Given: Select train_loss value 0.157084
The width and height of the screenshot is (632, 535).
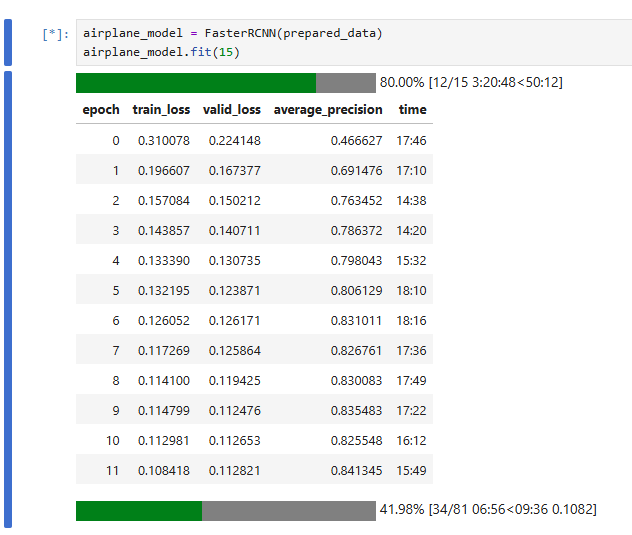Looking at the screenshot, I should coord(164,201).
